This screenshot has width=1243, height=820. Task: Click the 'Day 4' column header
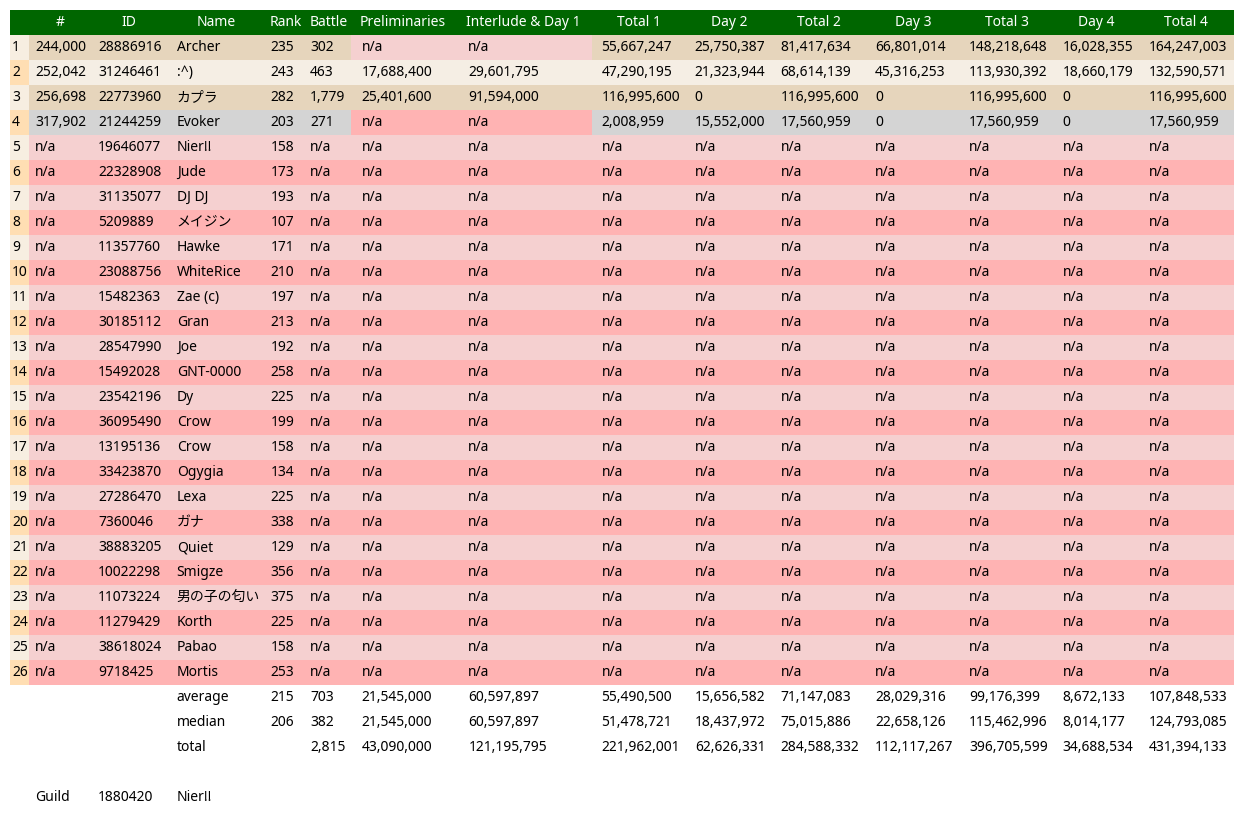tap(1097, 21)
